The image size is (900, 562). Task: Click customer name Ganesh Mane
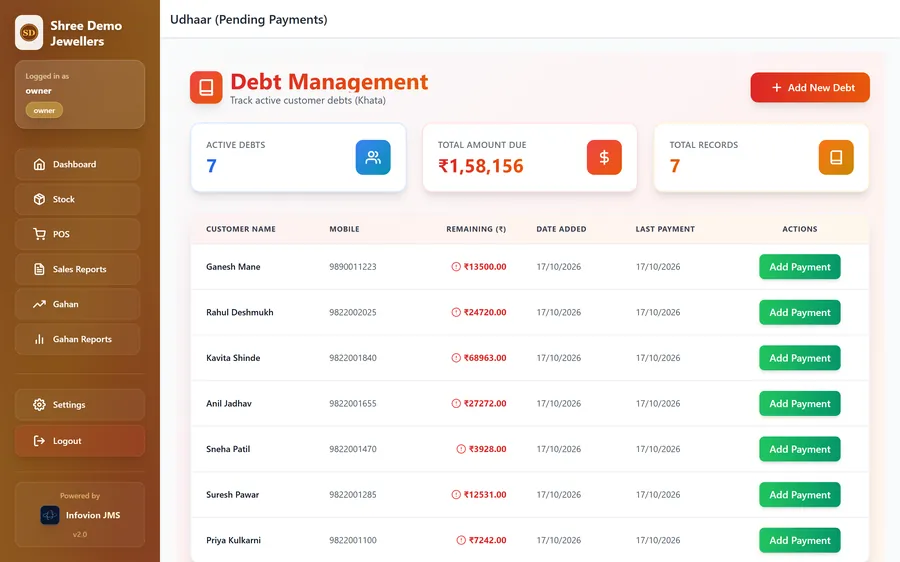click(233, 266)
